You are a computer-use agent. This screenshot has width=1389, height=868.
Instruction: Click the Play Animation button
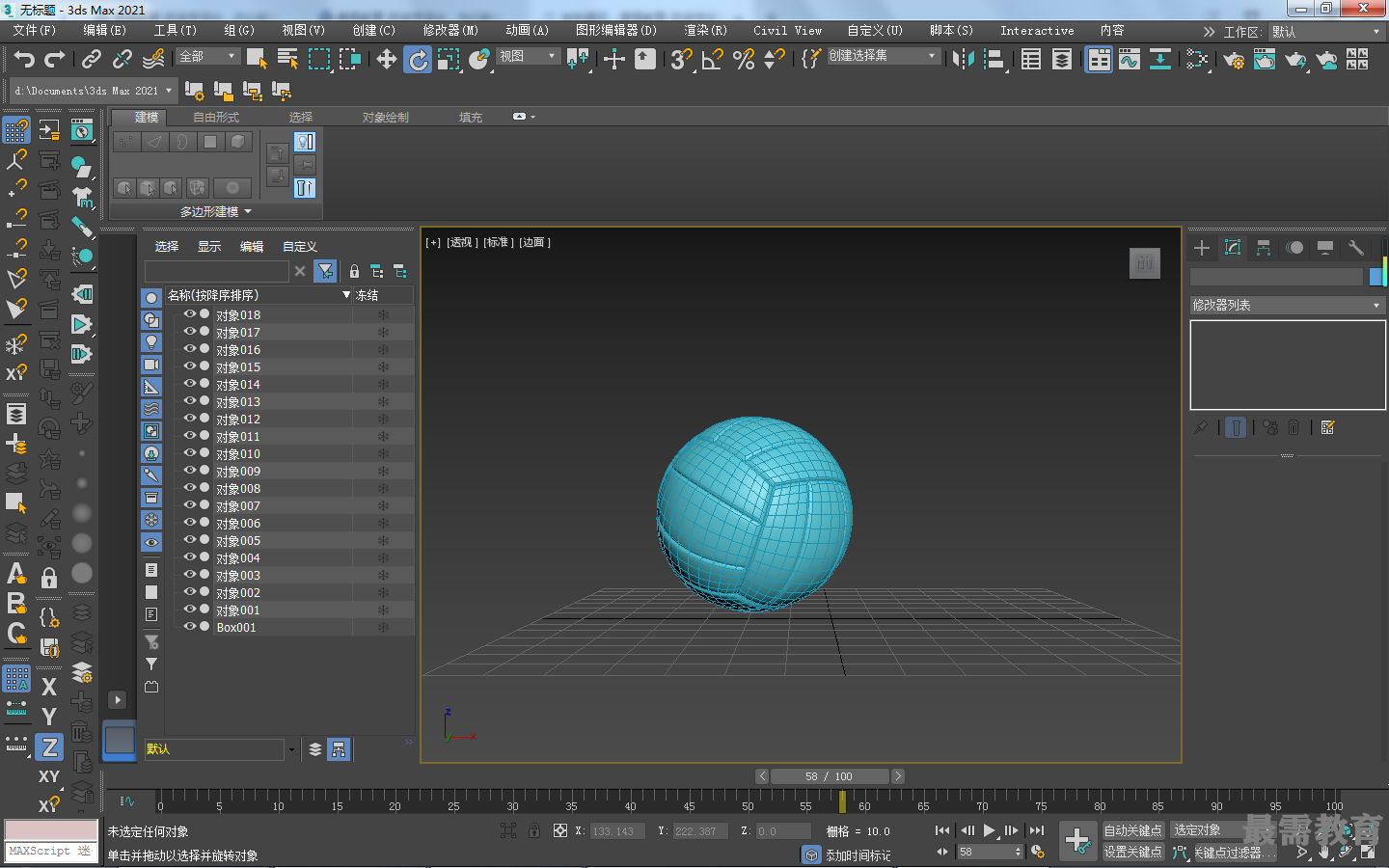pyautogui.click(x=989, y=830)
